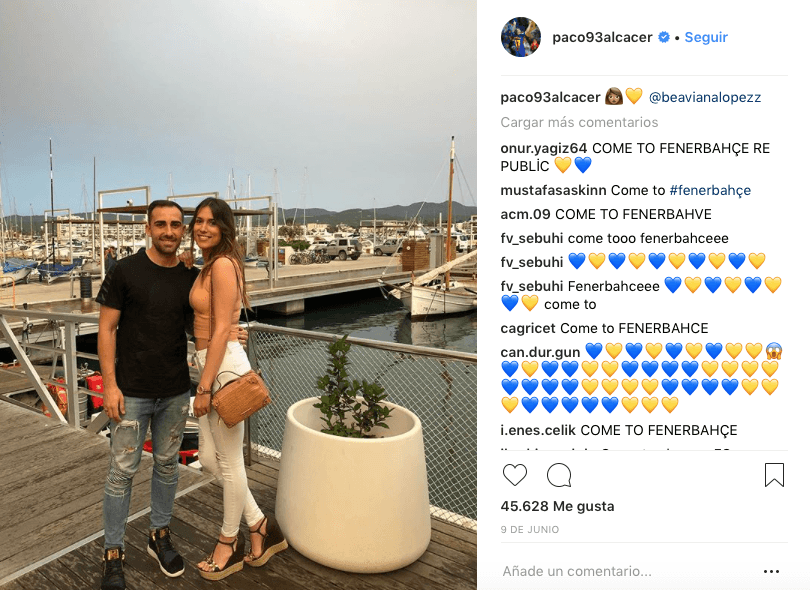Click the blue verified badge
The width and height of the screenshot is (810, 590).
point(664,37)
